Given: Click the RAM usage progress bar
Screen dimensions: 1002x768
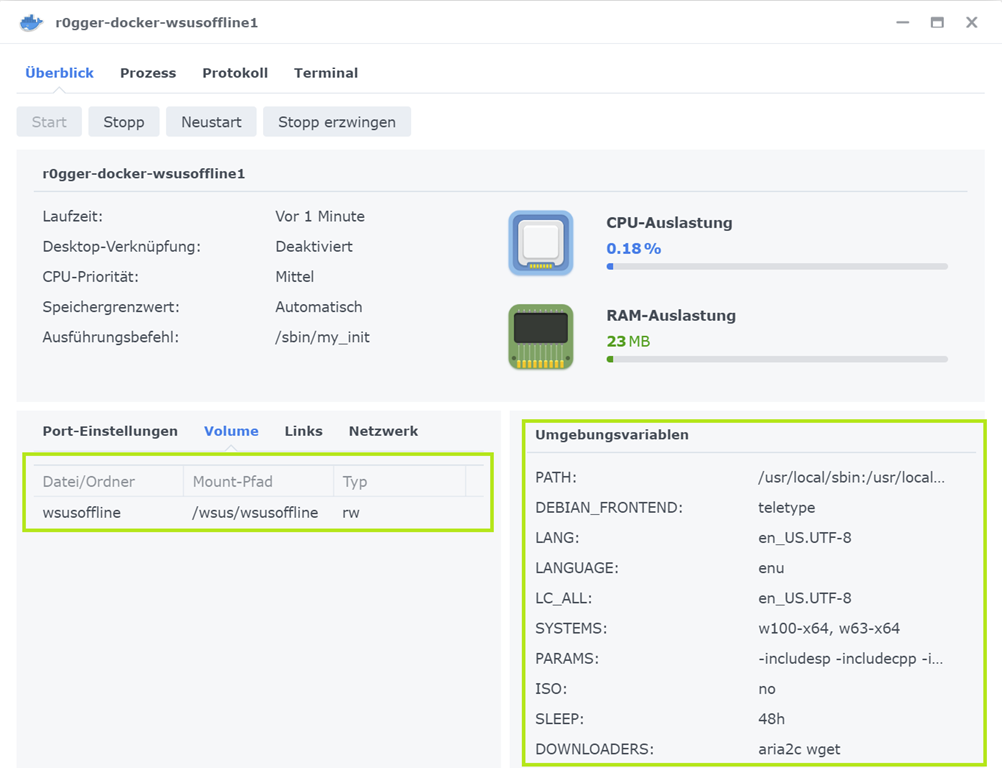Looking at the screenshot, I should click(777, 359).
